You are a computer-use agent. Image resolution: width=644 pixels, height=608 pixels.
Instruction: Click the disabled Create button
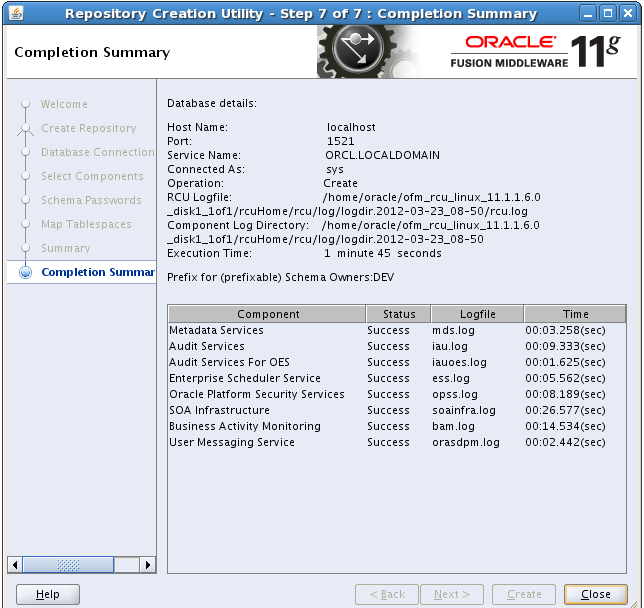click(524, 594)
